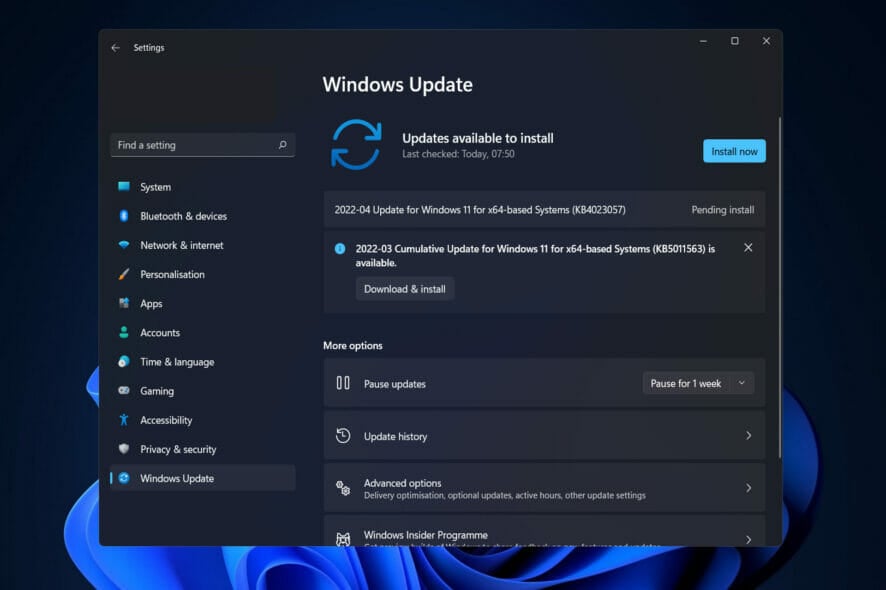This screenshot has height=590, width=886.
Task: Click Download & install for KB5011563
Action: point(405,288)
